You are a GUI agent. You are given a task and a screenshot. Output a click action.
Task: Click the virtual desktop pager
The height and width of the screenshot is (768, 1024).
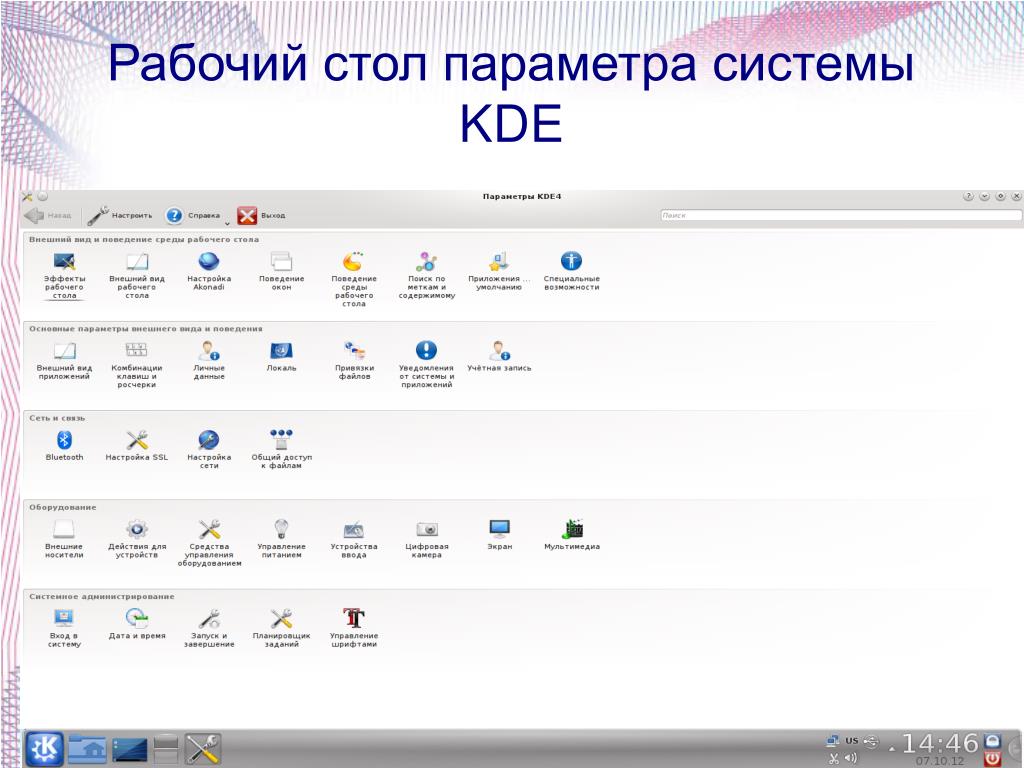(166, 749)
